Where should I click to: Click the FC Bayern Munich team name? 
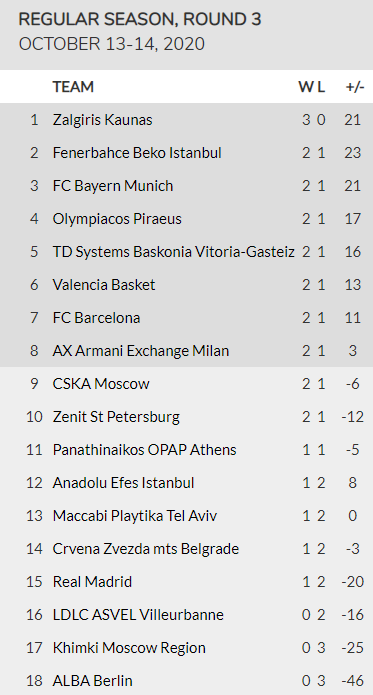pos(113,186)
